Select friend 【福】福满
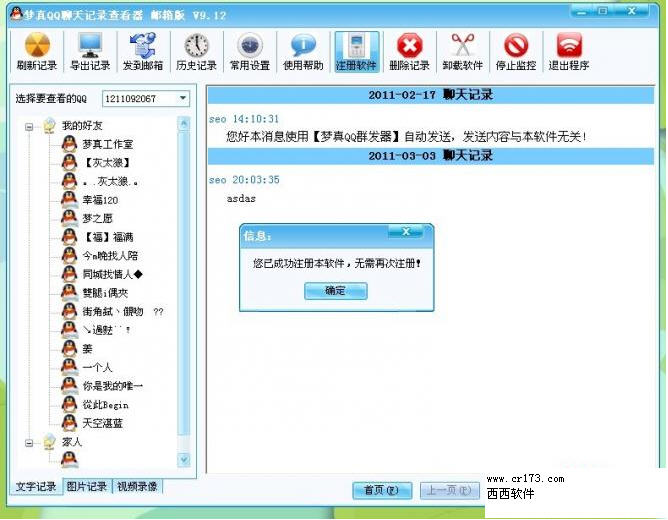The height and width of the screenshot is (520, 668). click(108, 237)
